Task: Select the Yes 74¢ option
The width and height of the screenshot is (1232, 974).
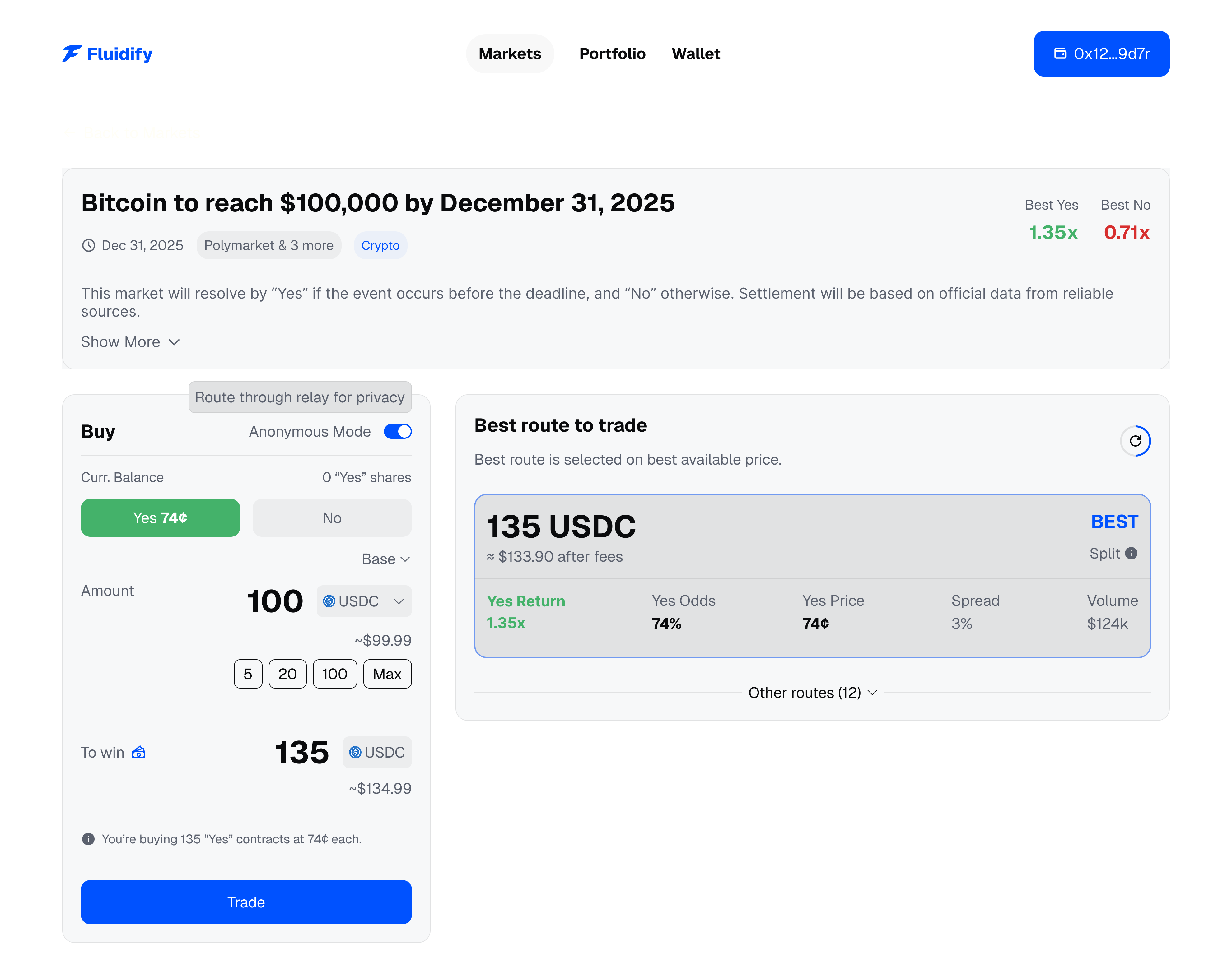Action: click(x=160, y=518)
